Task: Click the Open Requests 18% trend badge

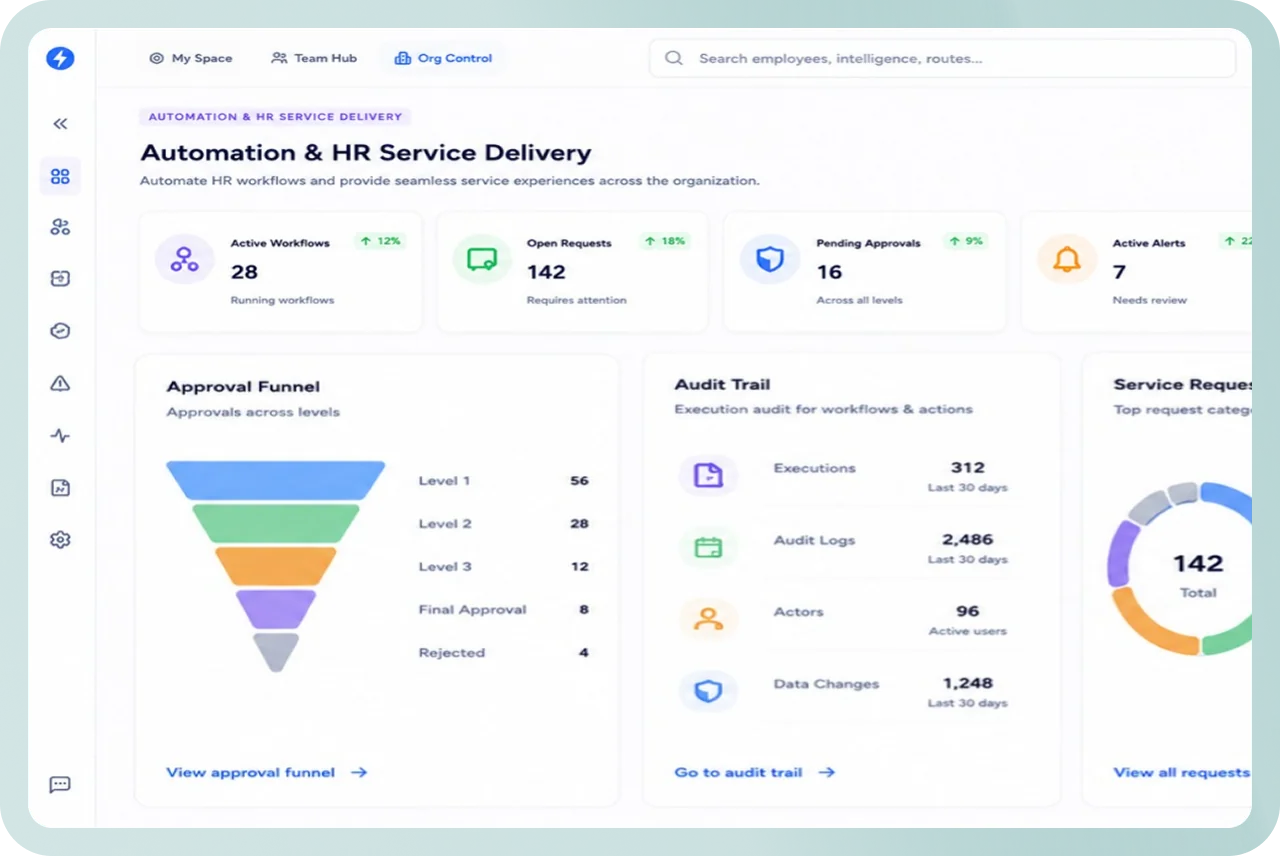Action: 664,241
